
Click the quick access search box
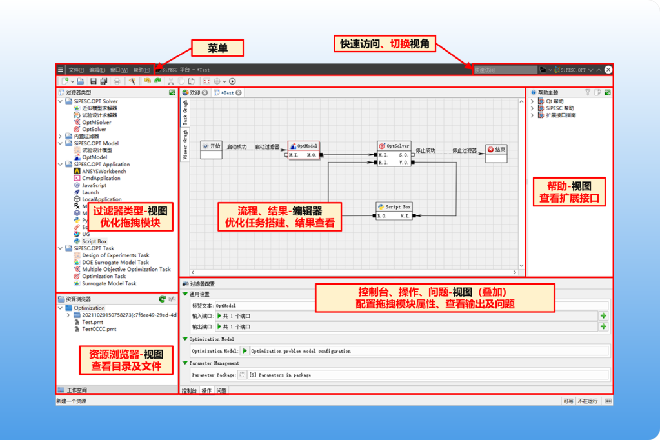(505, 70)
